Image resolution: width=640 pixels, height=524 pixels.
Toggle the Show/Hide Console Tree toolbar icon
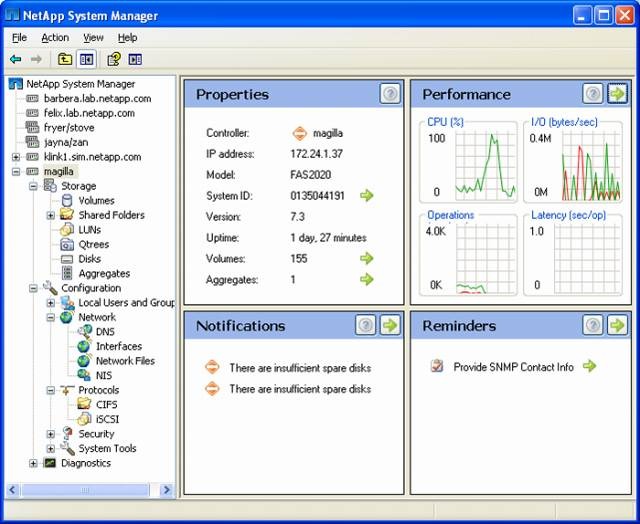click(86, 60)
